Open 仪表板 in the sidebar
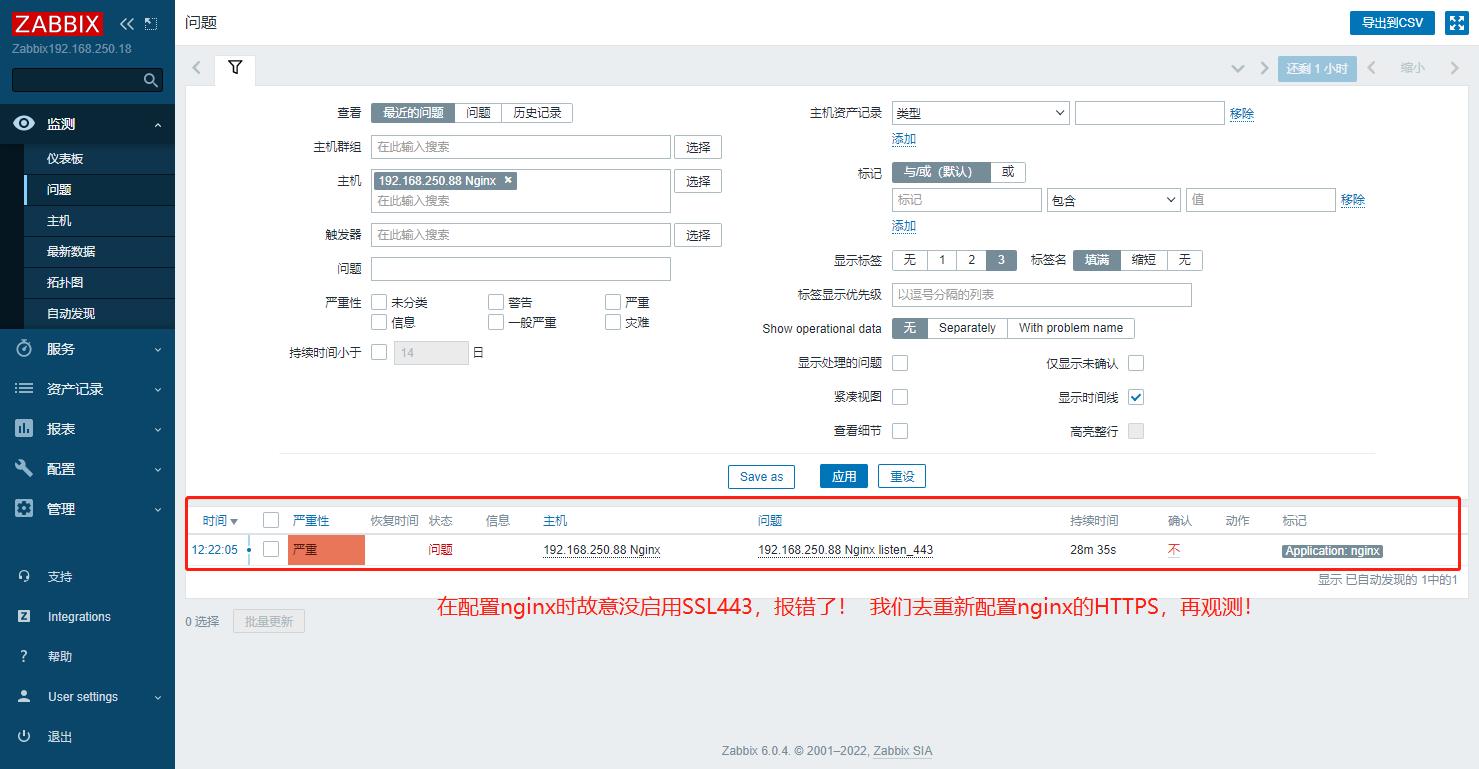Image resolution: width=1479 pixels, height=769 pixels. 65,159
